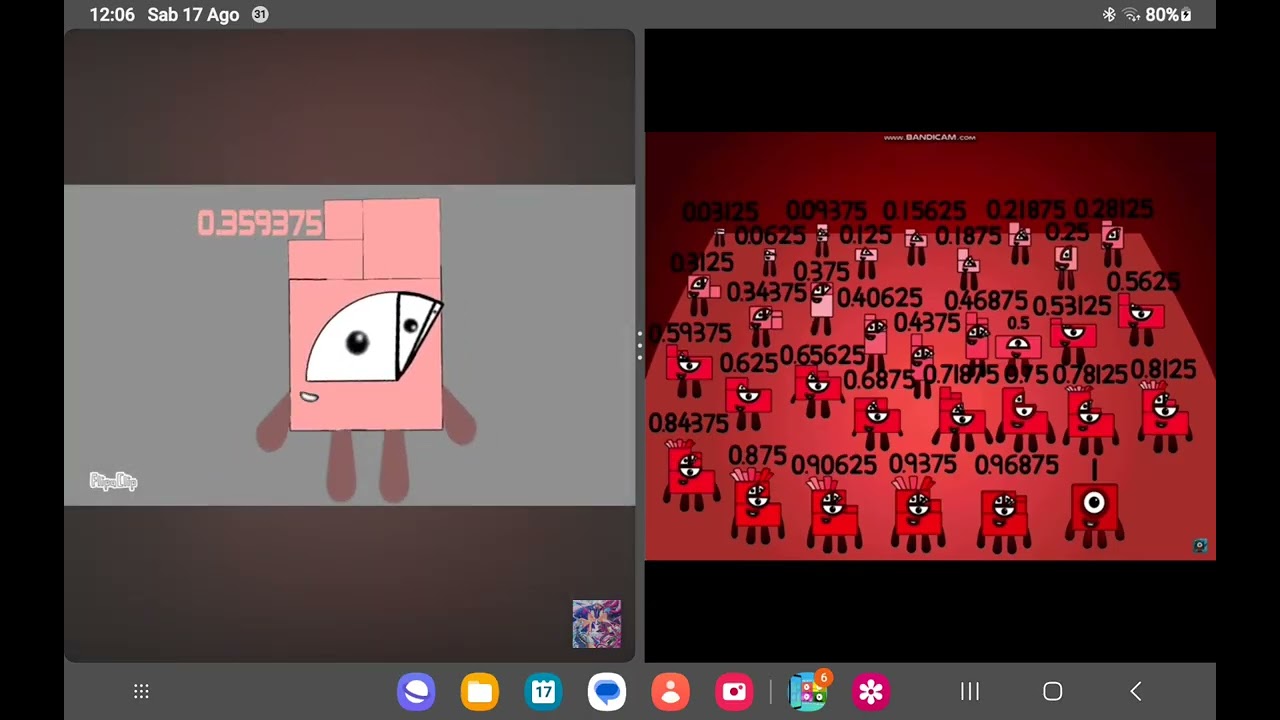The height and width of the screenshot is (720, 1280).
Task: Open the Calendar app showing 17
Action: pyautogui.click(x=543, y=691)
